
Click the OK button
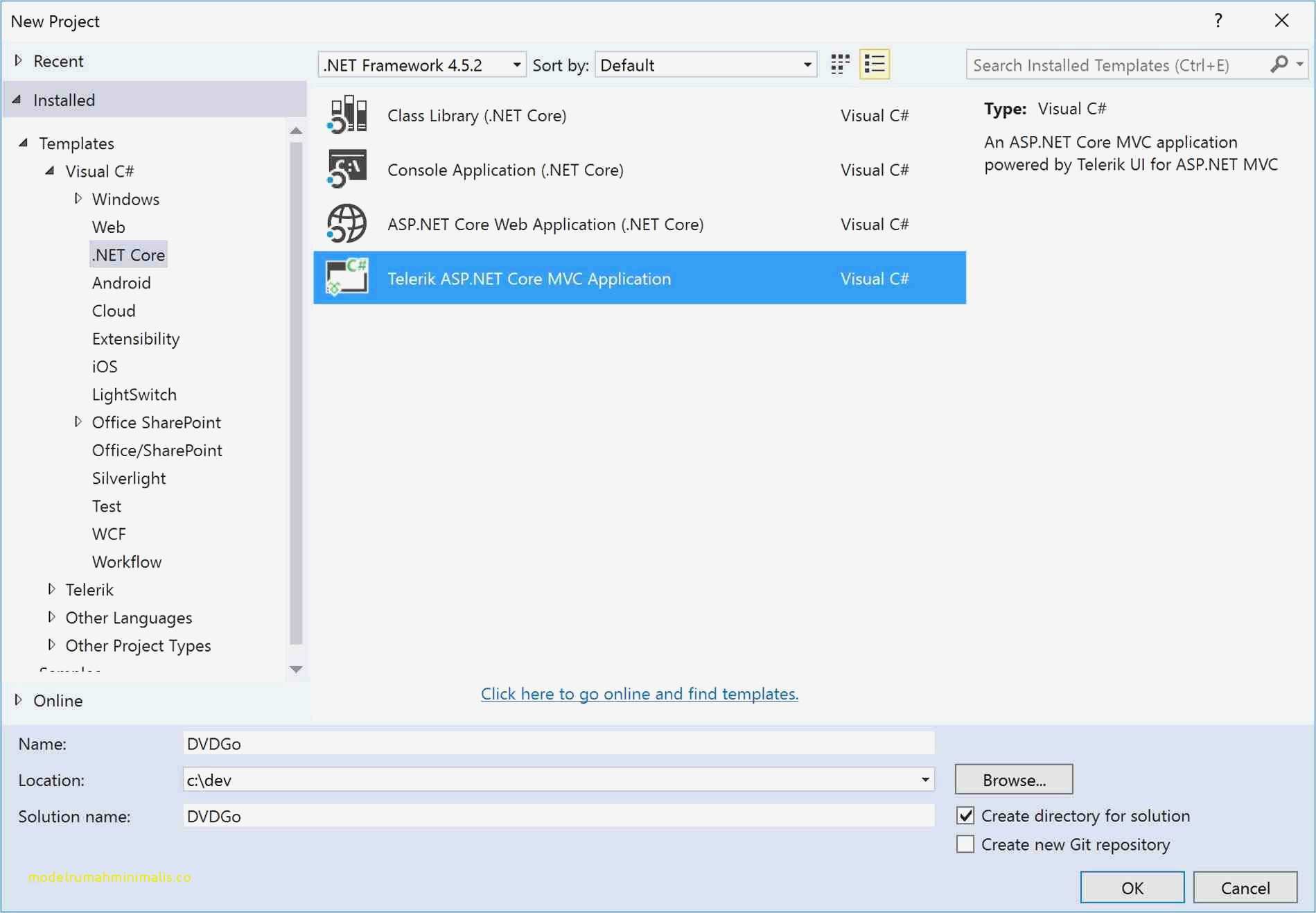pyautogui.click(x=1132, y=887)
